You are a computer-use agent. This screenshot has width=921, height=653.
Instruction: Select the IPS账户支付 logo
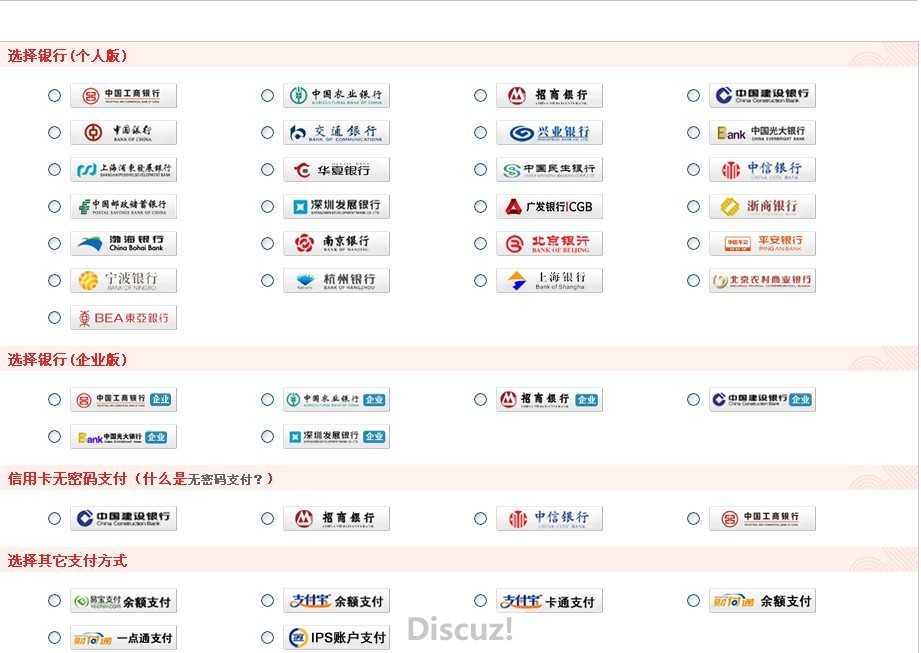click(337, 637)
